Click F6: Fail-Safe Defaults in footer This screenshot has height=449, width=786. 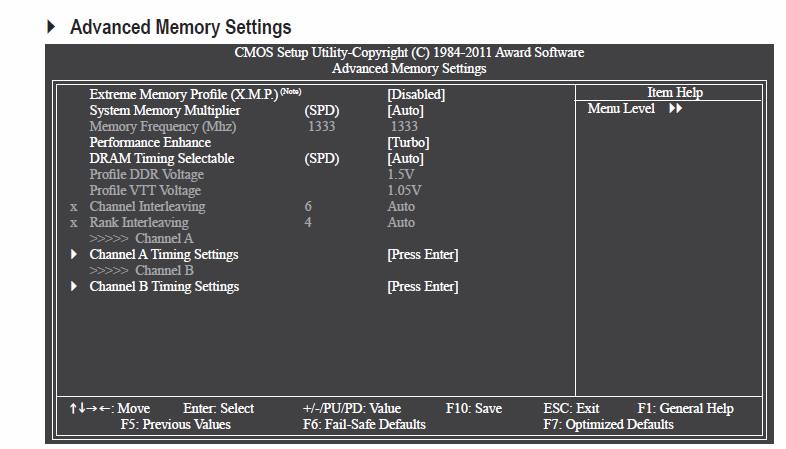[x=364, y=424]
